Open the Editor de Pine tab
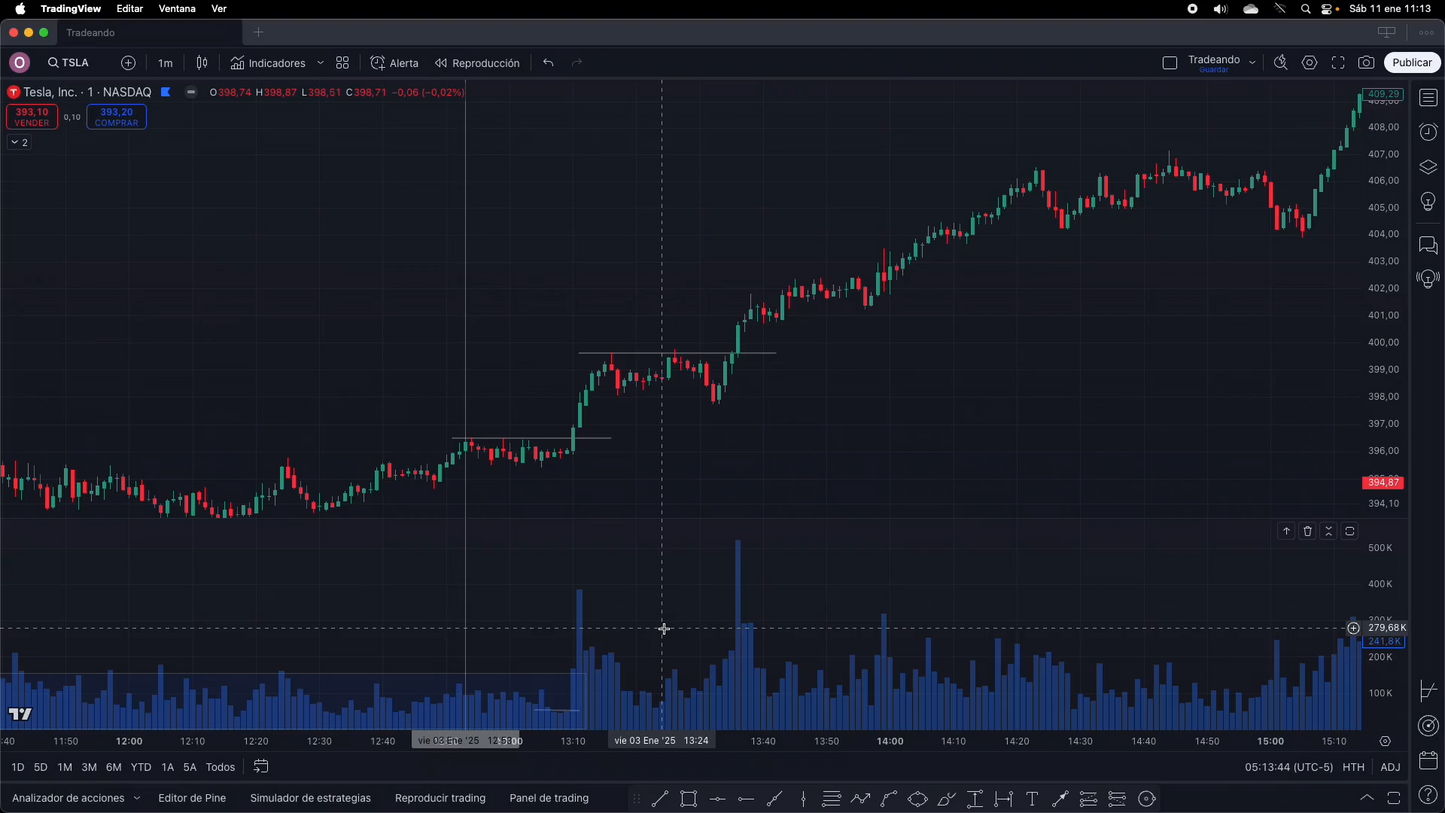Image resolution: width=1445 pixels, height=813 pixels. tap(192, 798)
